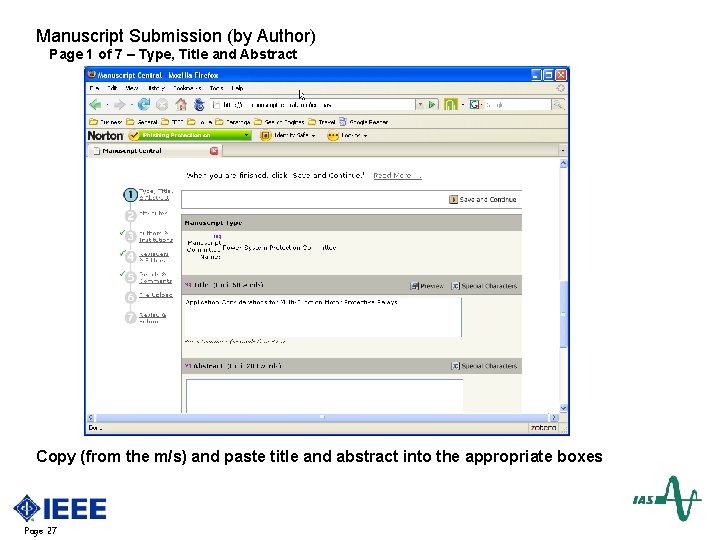This screenshot has height=540, width=720.
Task: Click the magnifier search button
Action: coord(558,105)
